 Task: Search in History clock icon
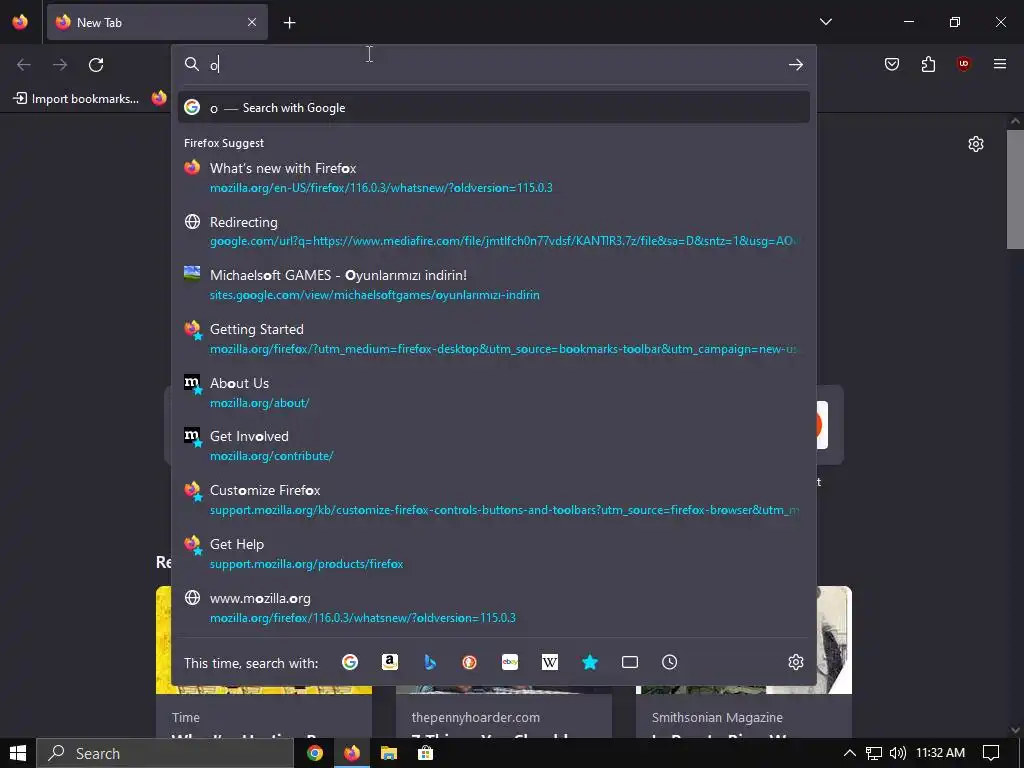click(x=669, y=662)
